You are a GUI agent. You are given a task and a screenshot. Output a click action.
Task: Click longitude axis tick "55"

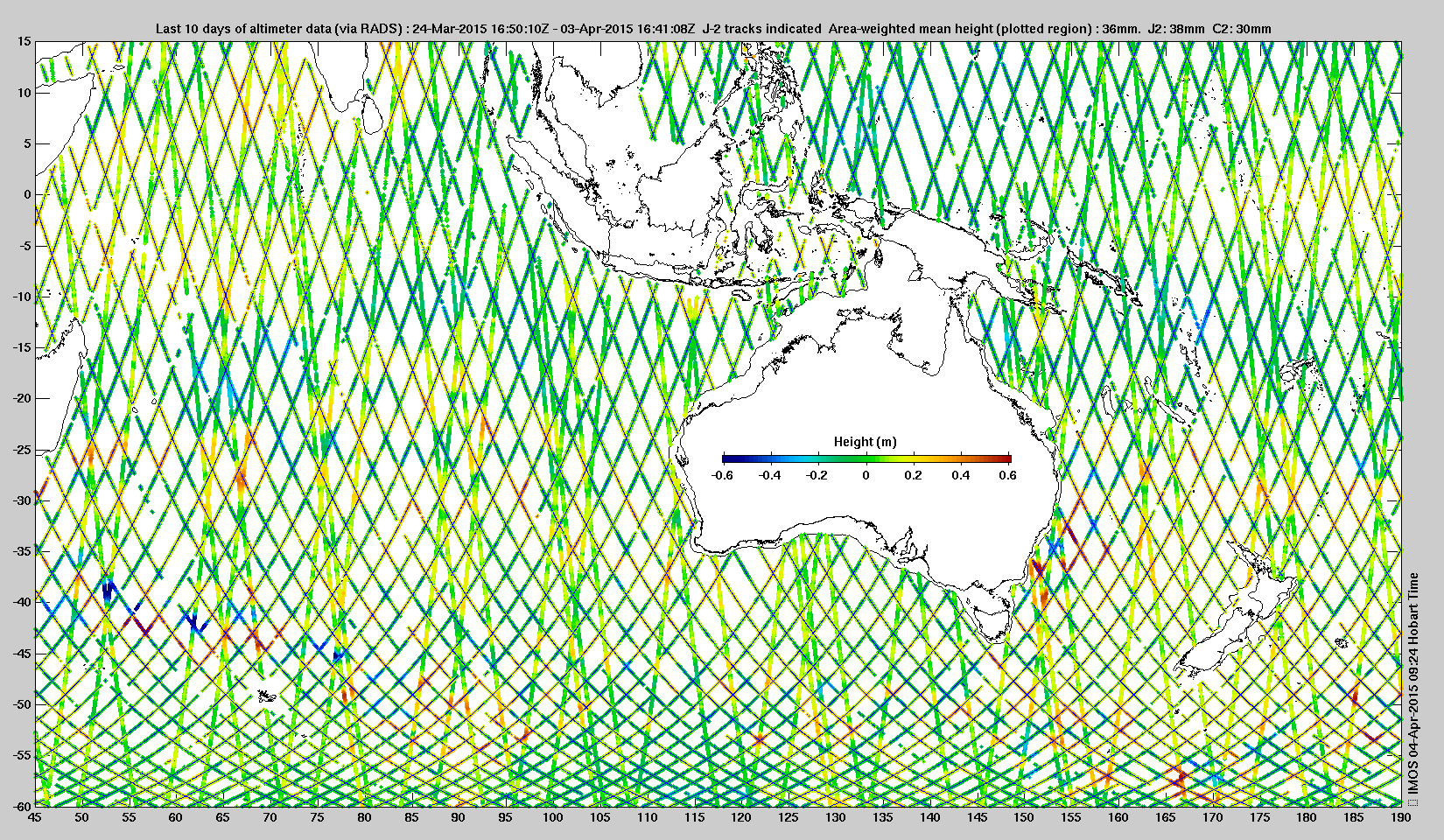129,817
